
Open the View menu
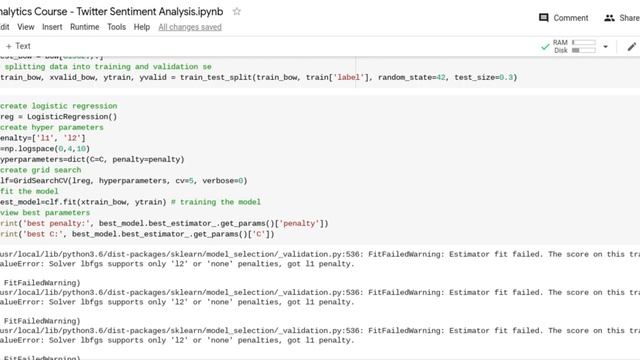pos(26,27)
